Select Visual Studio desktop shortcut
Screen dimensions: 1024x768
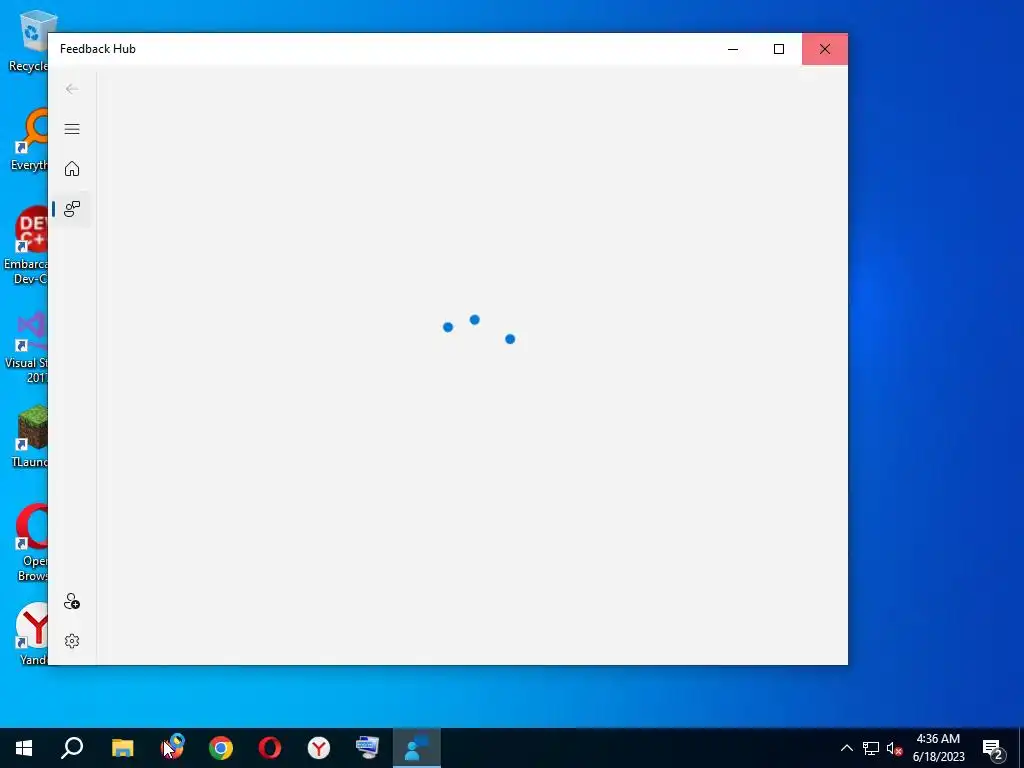click(26, 346)
